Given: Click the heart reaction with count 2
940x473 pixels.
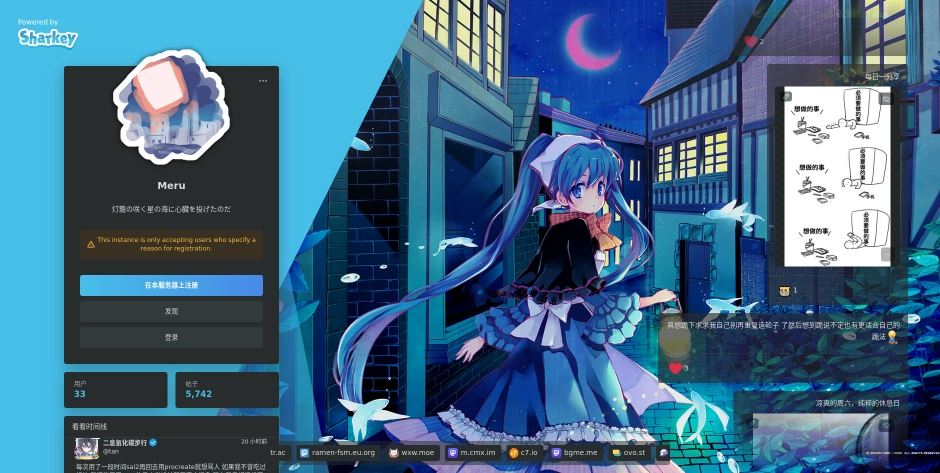Looking at the screenshot, I should pos(754,41).
